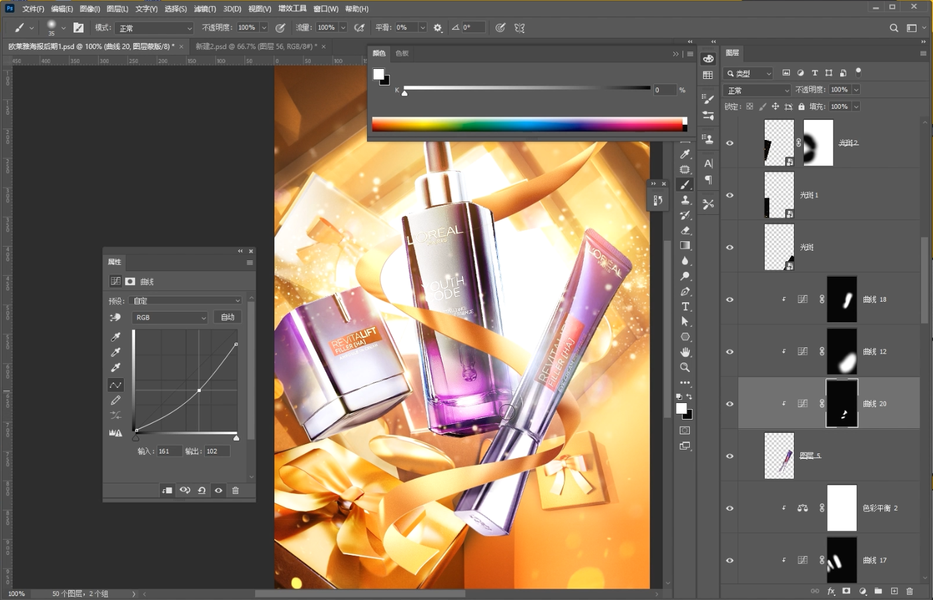Choose the draw-curve pencil in Properties

115,400
